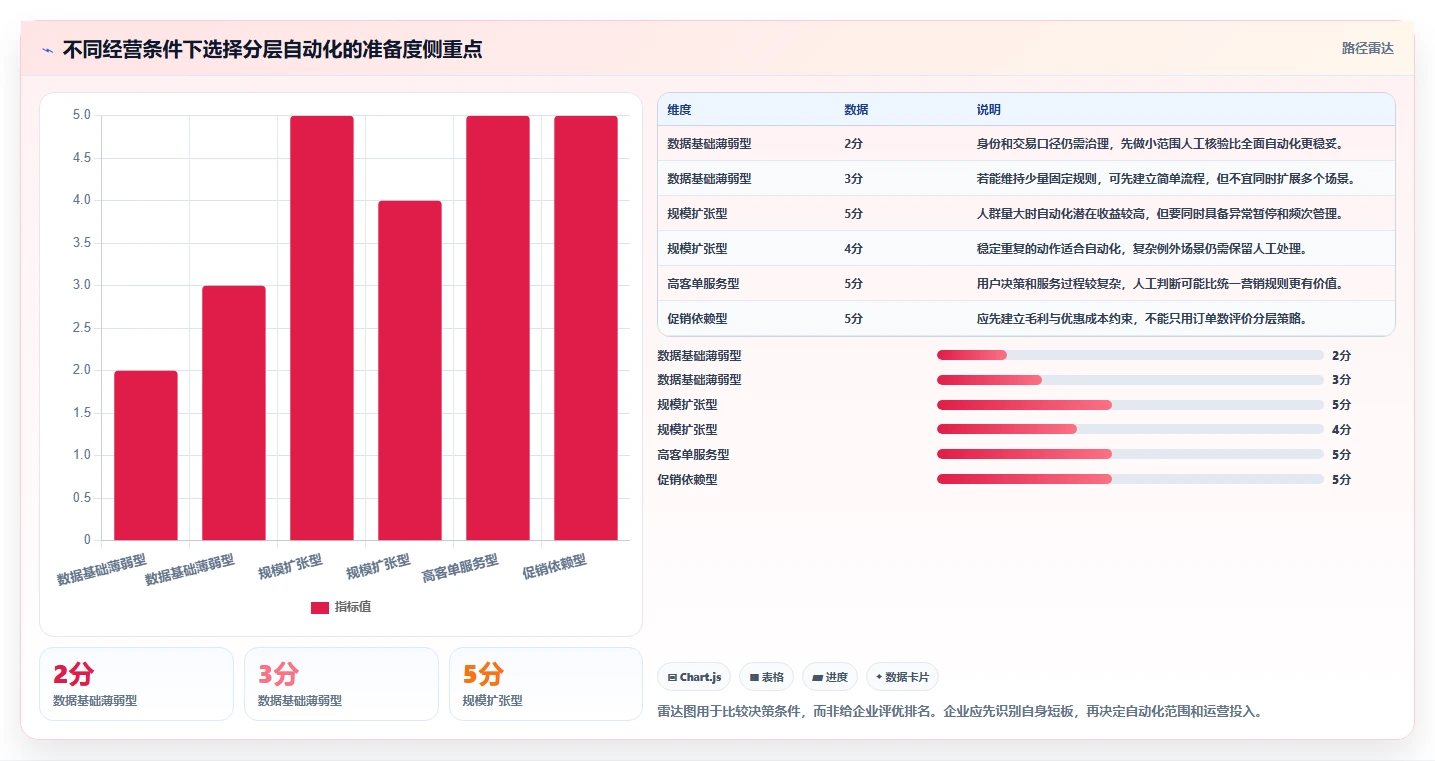Click the 数据 column header
The image size is (1435, 761).
(x=856, y=110)
